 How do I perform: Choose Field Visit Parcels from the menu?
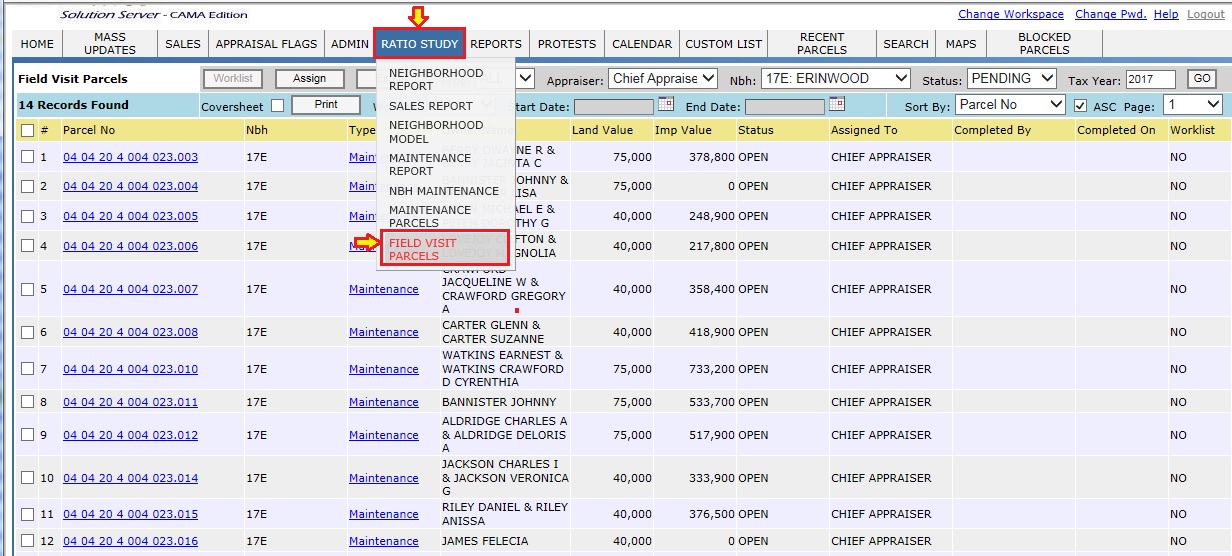pos(443,249)
